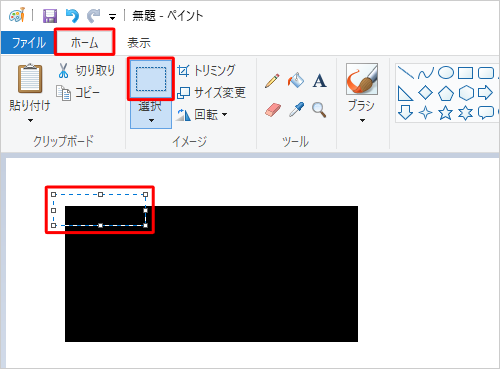The image size is (500, 369).
Task: Click the 貼り付け clipboard icon
Action: point(30,79)
